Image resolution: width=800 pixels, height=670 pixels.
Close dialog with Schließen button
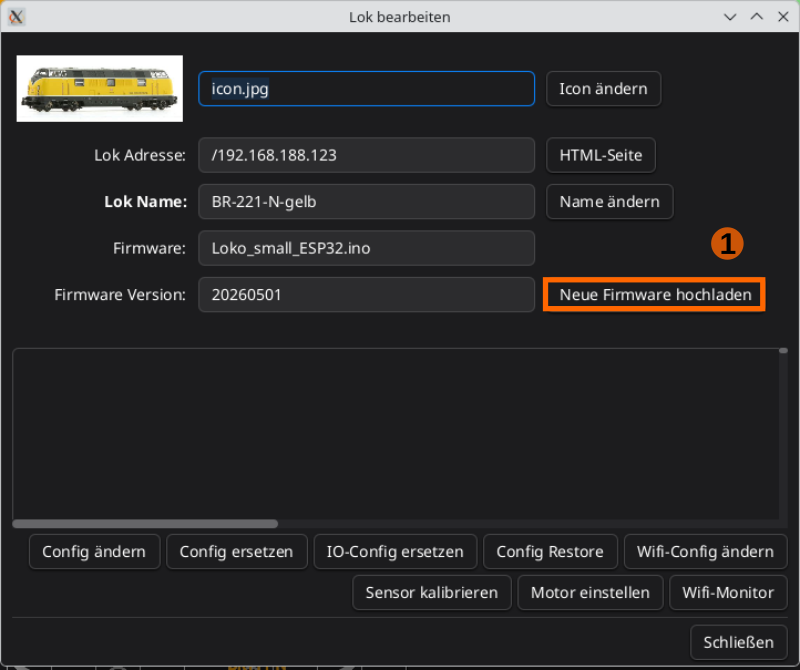tap(738, 642)
